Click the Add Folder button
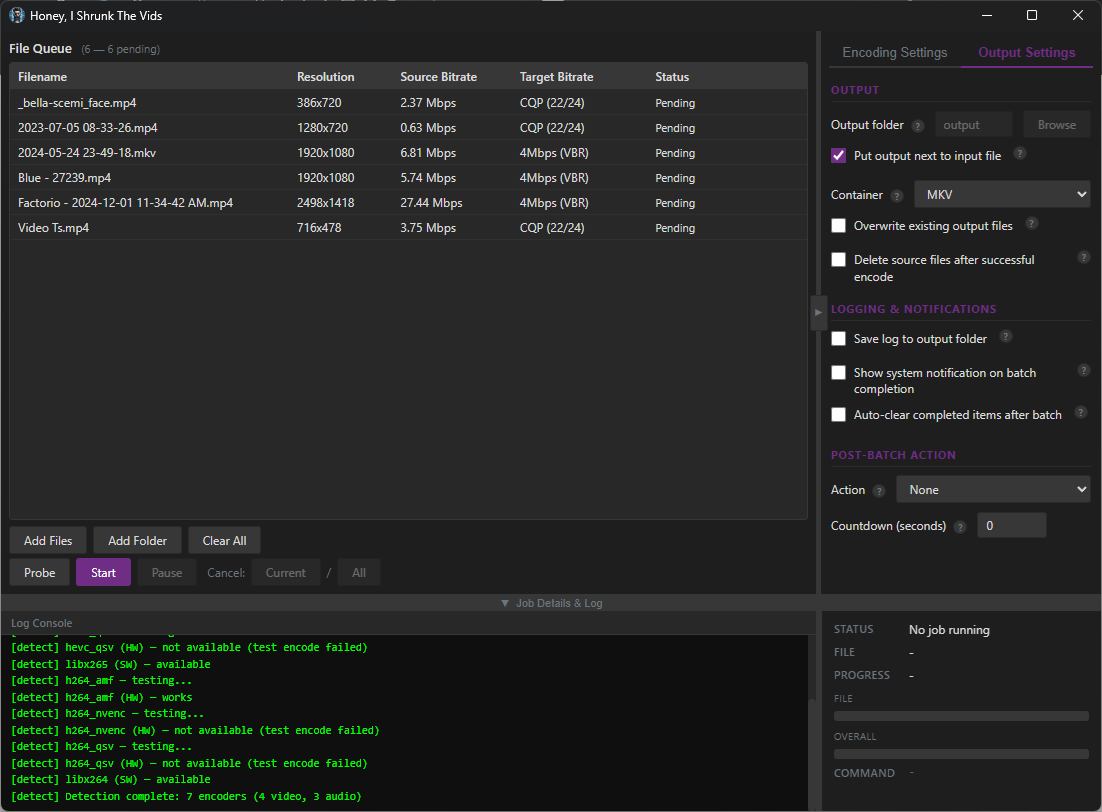This screenshot has width=1102, height=812. [x=137, y=541]
